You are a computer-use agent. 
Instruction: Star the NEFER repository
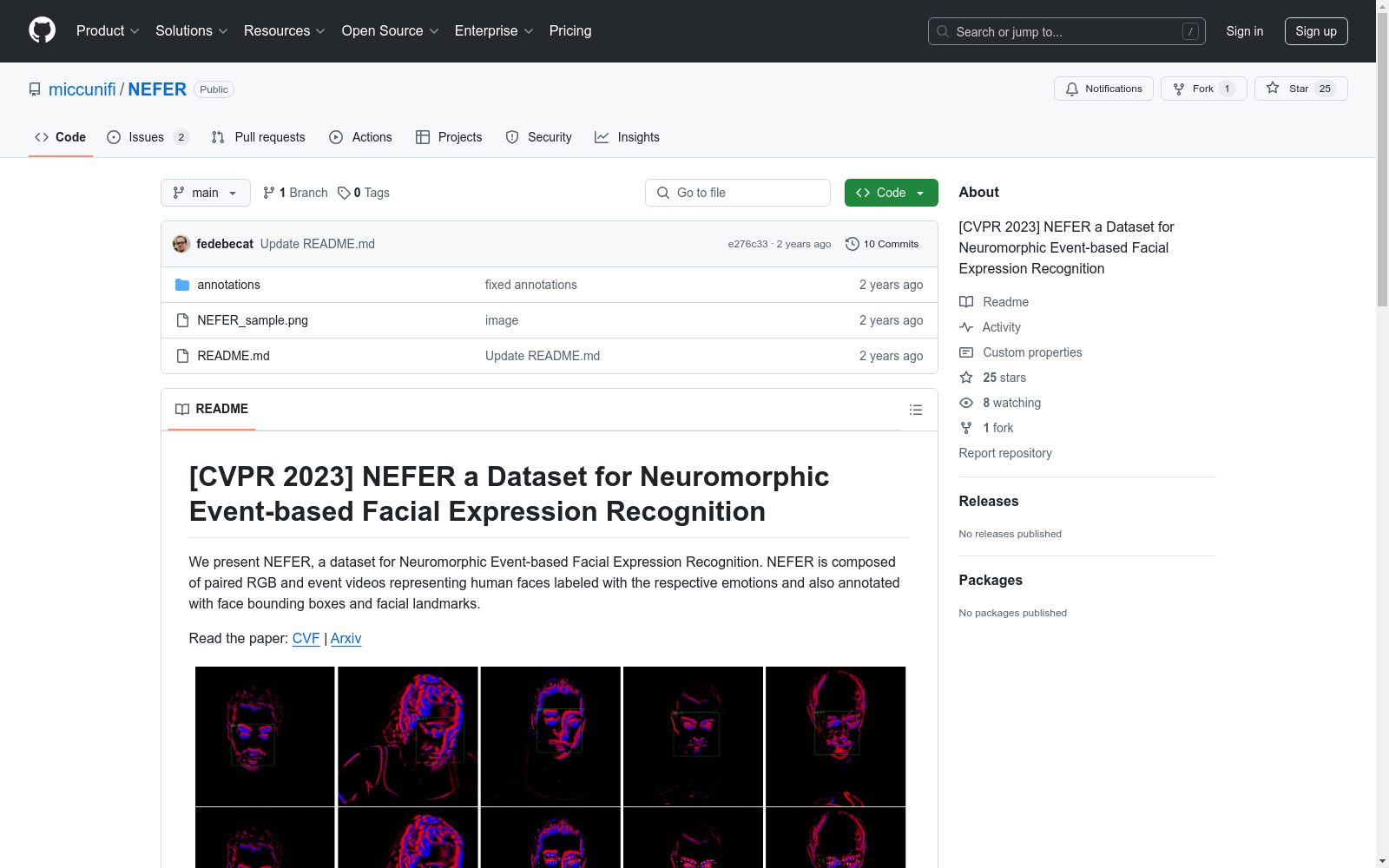(x=1300, y=89)
